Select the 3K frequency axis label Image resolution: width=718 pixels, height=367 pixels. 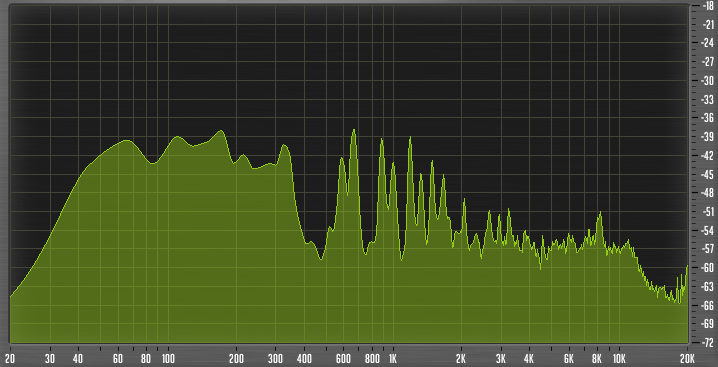[501, 358]
